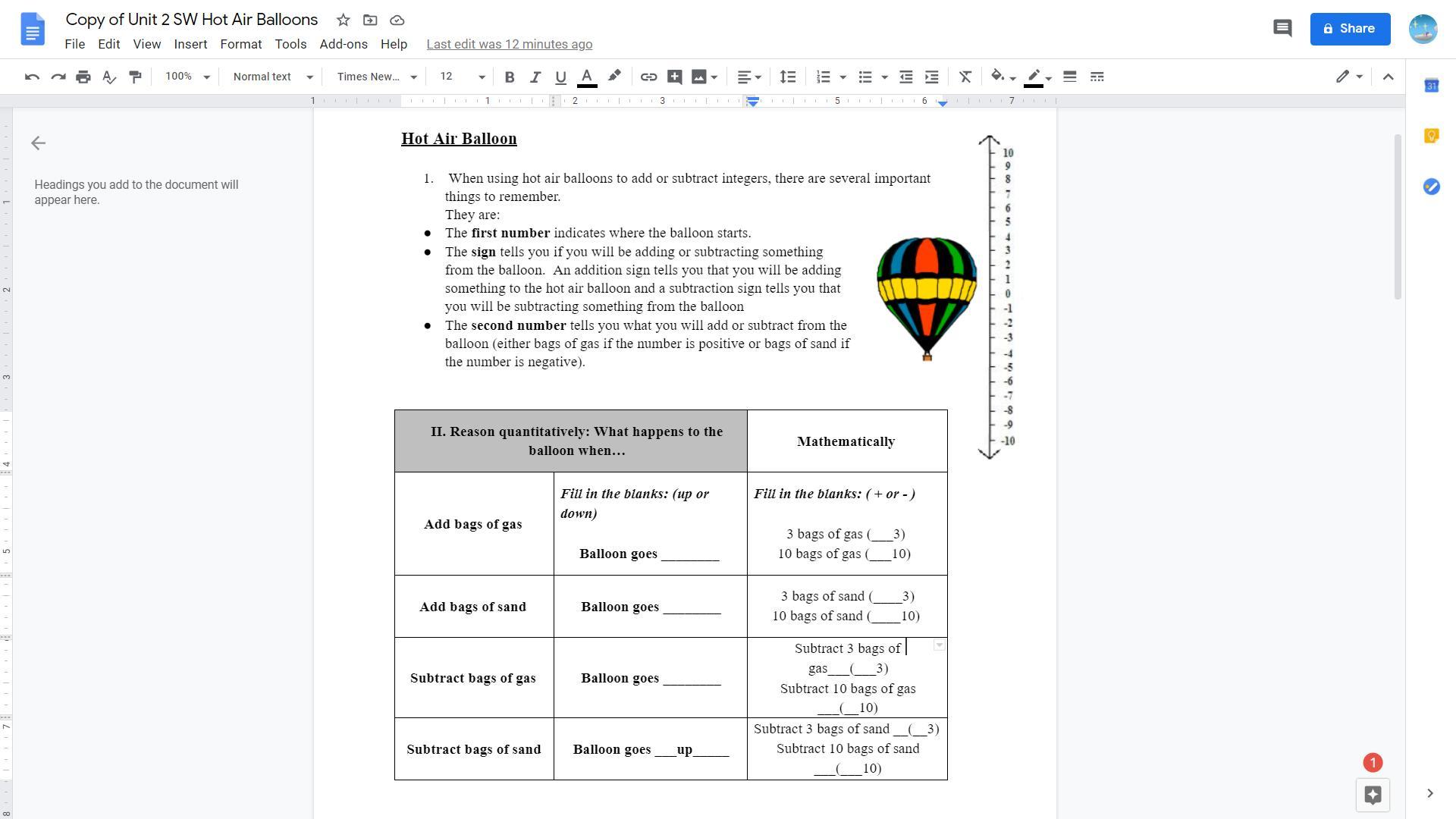Viewport: 1456px width, 819px height.
Task: Toggle Underline formatting
Action: coord(560,77)
